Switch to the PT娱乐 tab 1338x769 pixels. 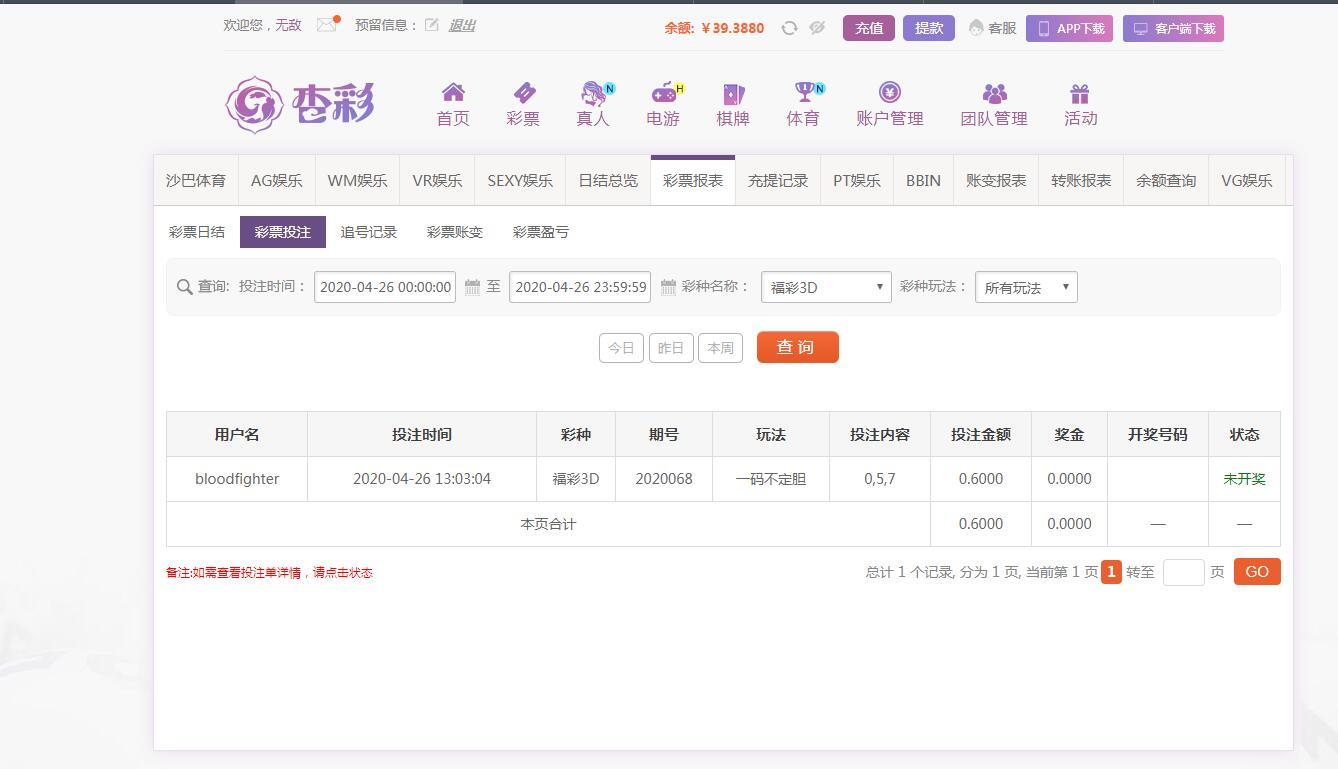[857, 181]
